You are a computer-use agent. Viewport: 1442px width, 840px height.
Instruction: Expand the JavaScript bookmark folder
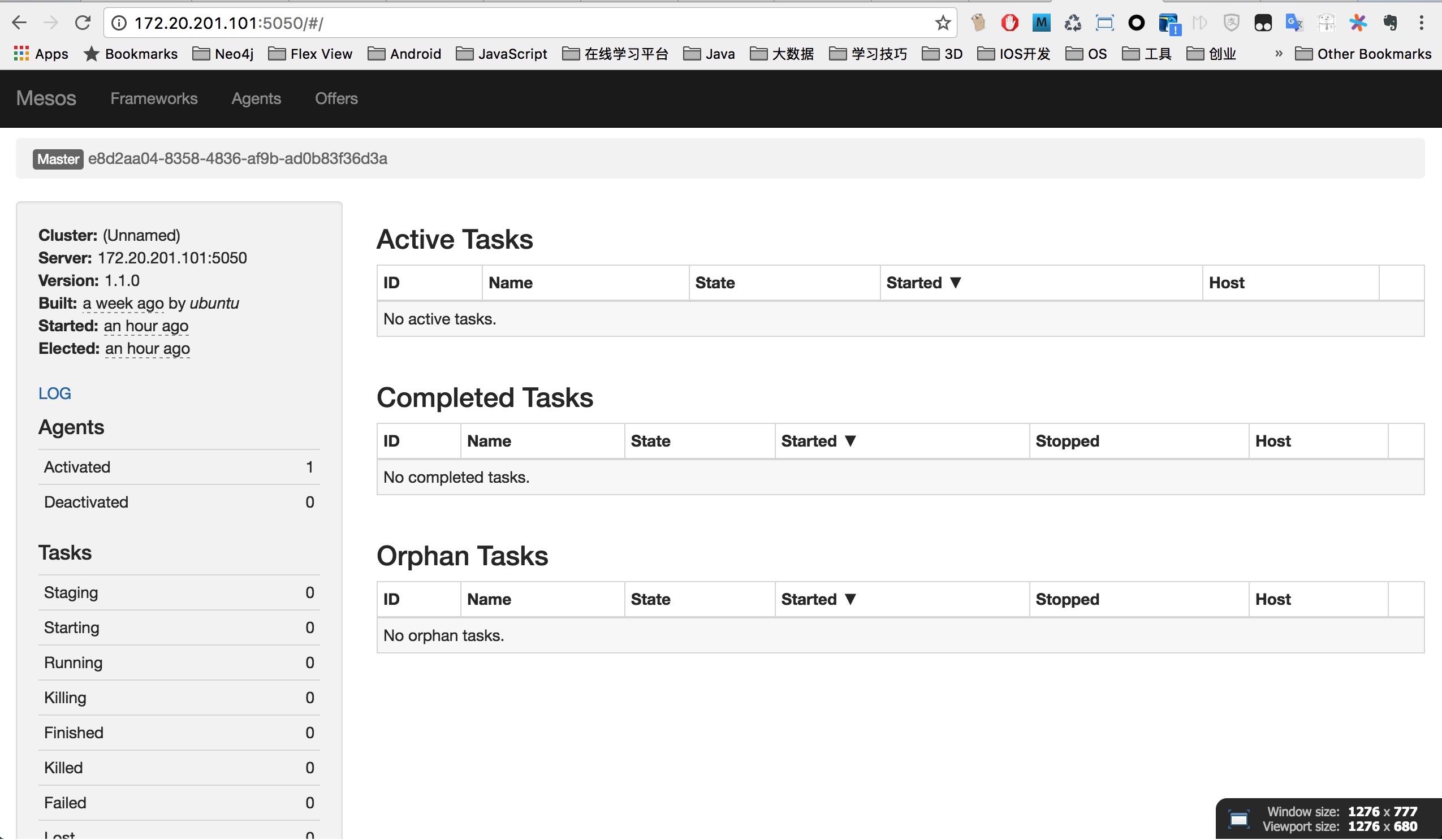[502, 54]
